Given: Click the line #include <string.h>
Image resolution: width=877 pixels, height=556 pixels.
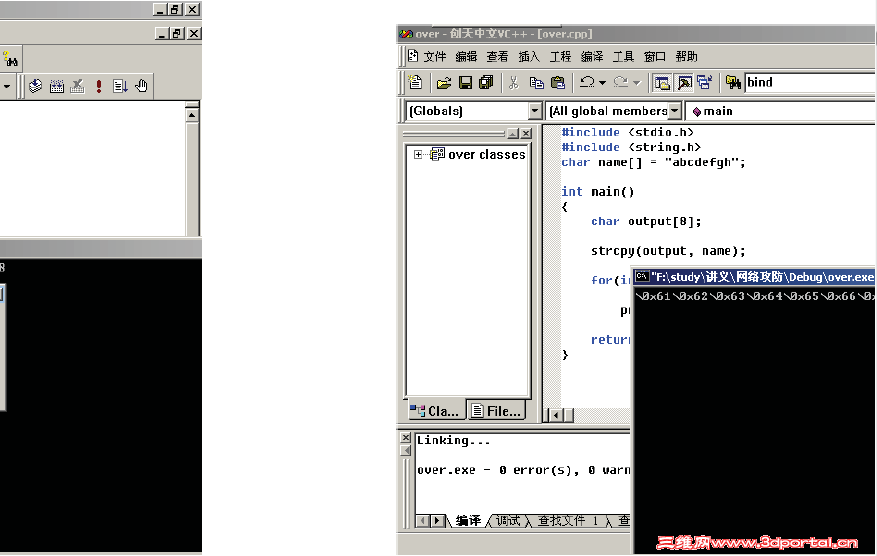Looking at the screenshot, I should click(x=631, y=147).
